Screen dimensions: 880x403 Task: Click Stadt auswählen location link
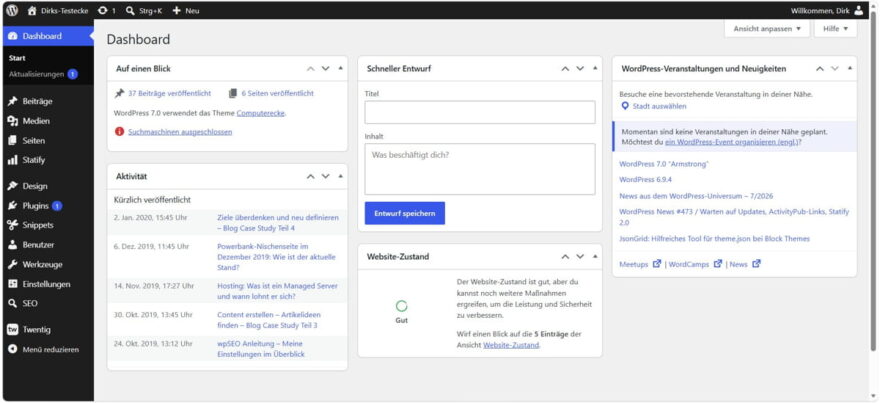click(x=659, y=106)
